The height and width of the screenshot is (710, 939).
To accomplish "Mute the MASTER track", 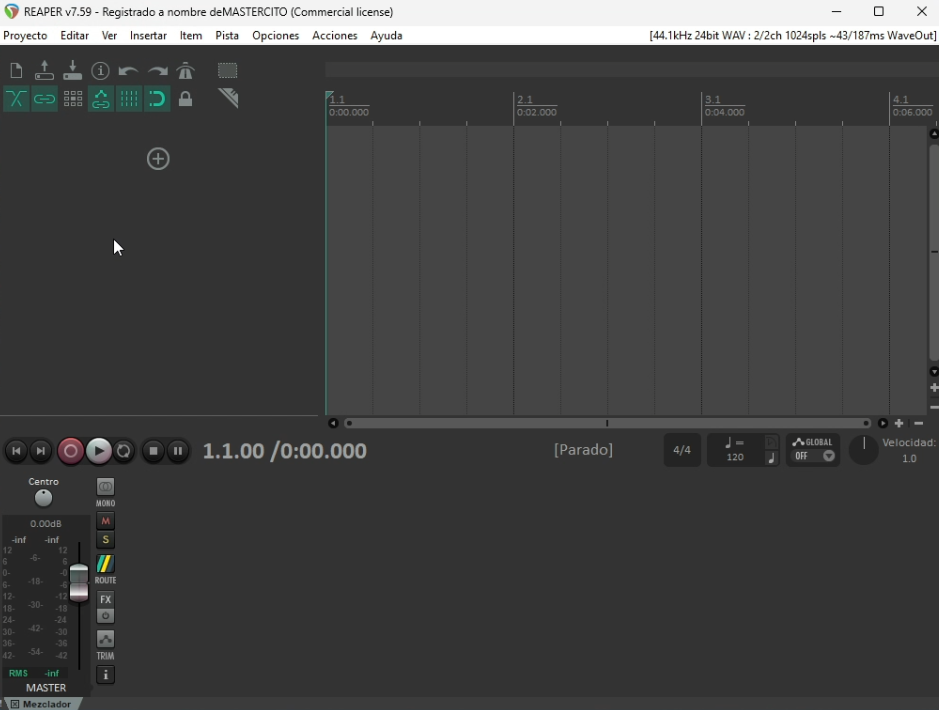I will 105,521.
